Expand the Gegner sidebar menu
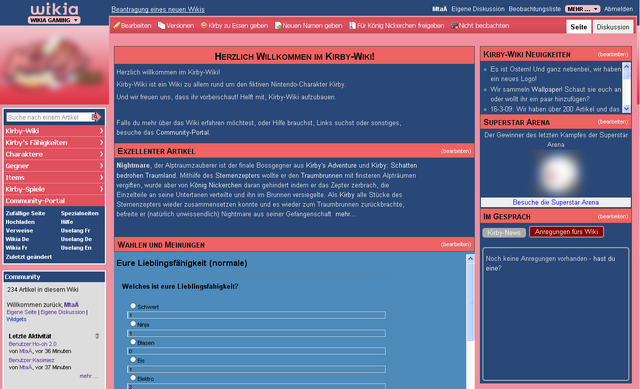 (x=54, y=166)
